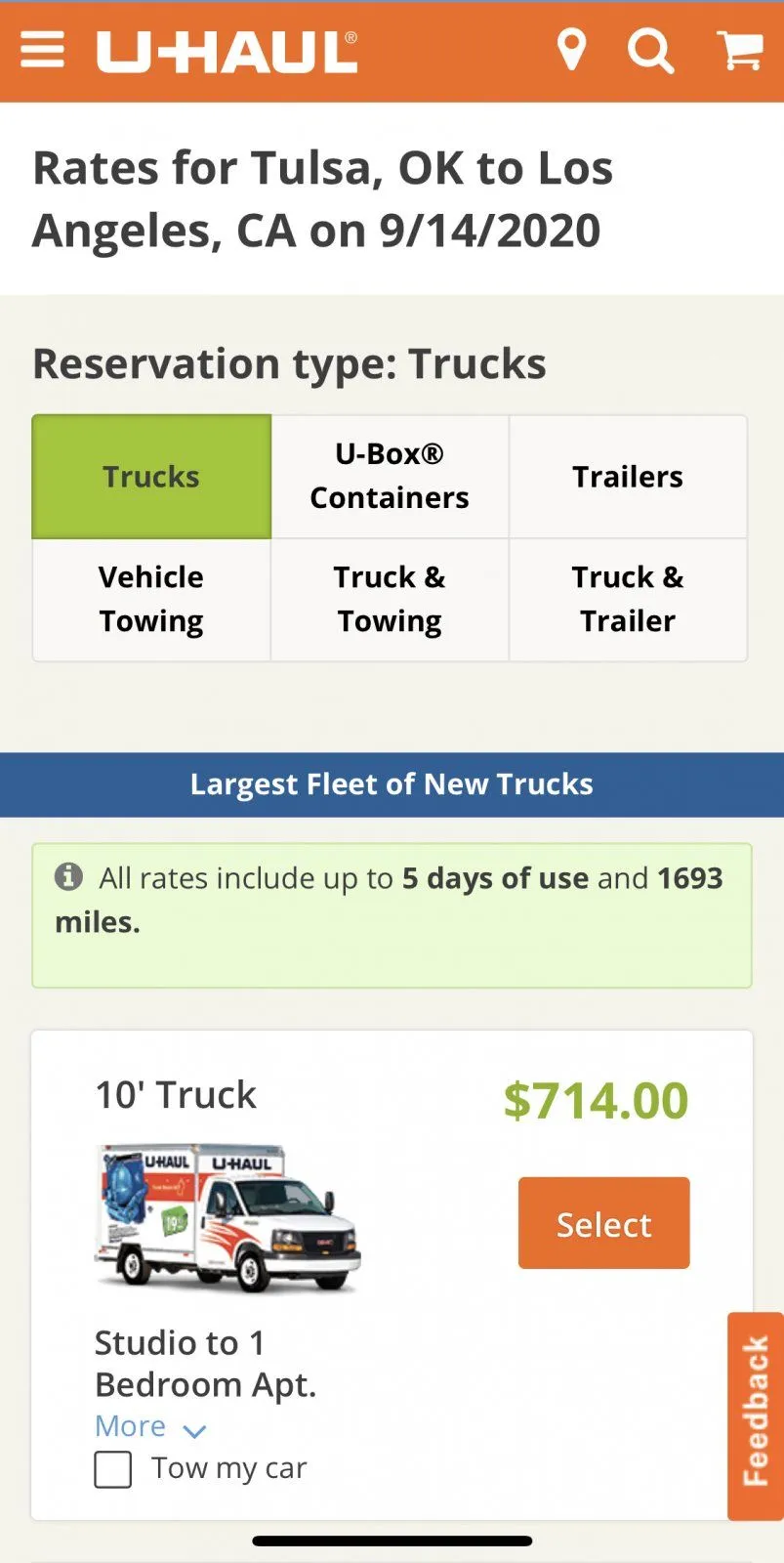The width and height of the screenshot is (784, 1563).
Task: Tap the $714.00 price
Action: tap(596, 1101)
